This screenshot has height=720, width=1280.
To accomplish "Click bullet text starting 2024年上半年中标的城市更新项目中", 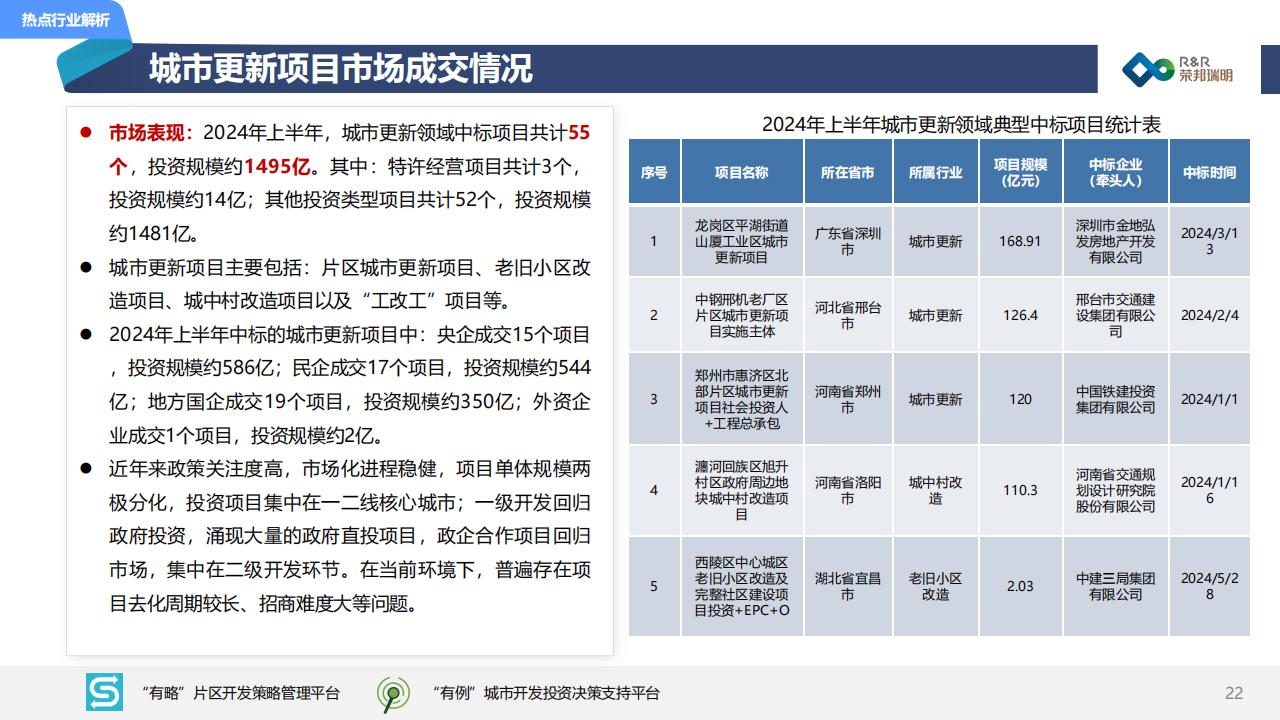I will (349, 385).
